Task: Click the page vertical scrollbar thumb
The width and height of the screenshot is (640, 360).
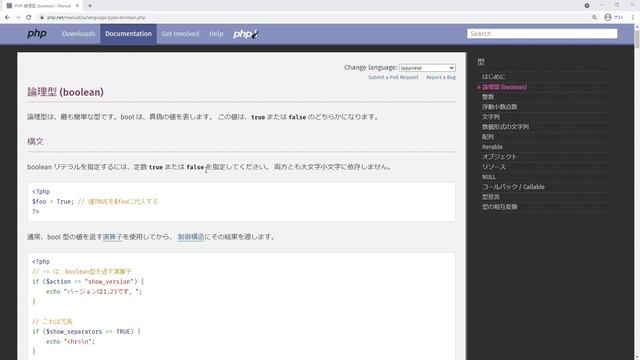Action: (637, 39)
